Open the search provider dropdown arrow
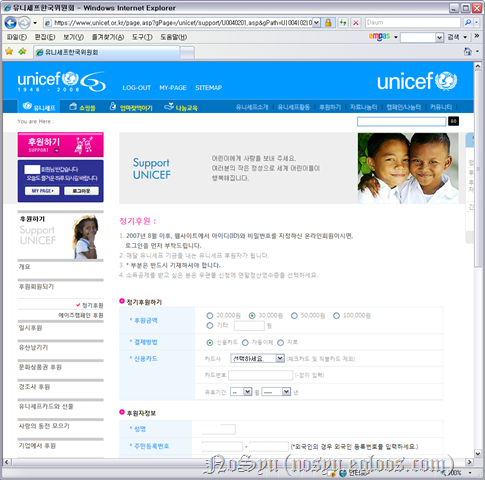Image resolution: width=485 pixels, height=480 pixels. tap(476, 22)
